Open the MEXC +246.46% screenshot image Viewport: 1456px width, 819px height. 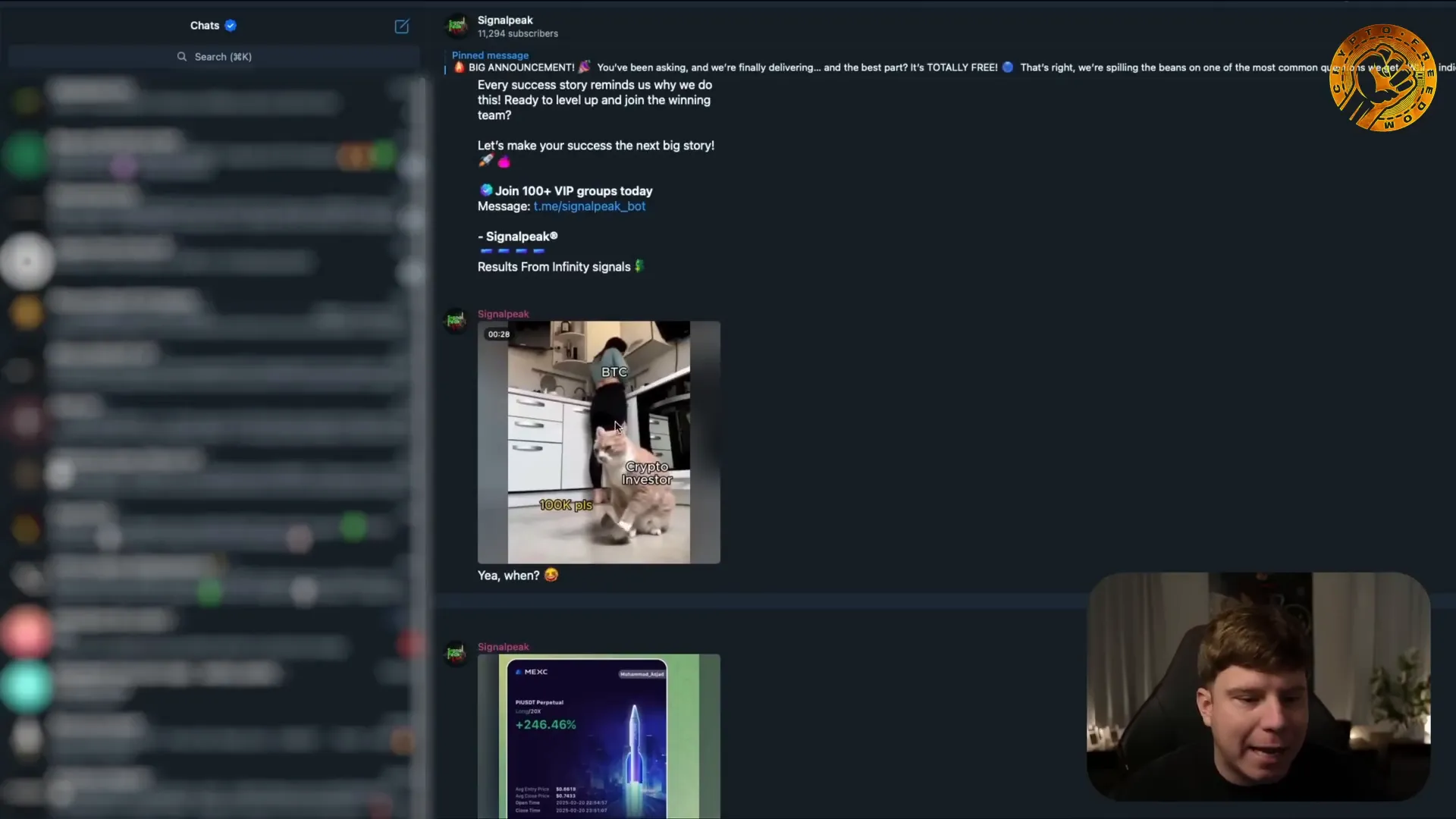coord(599,736)
